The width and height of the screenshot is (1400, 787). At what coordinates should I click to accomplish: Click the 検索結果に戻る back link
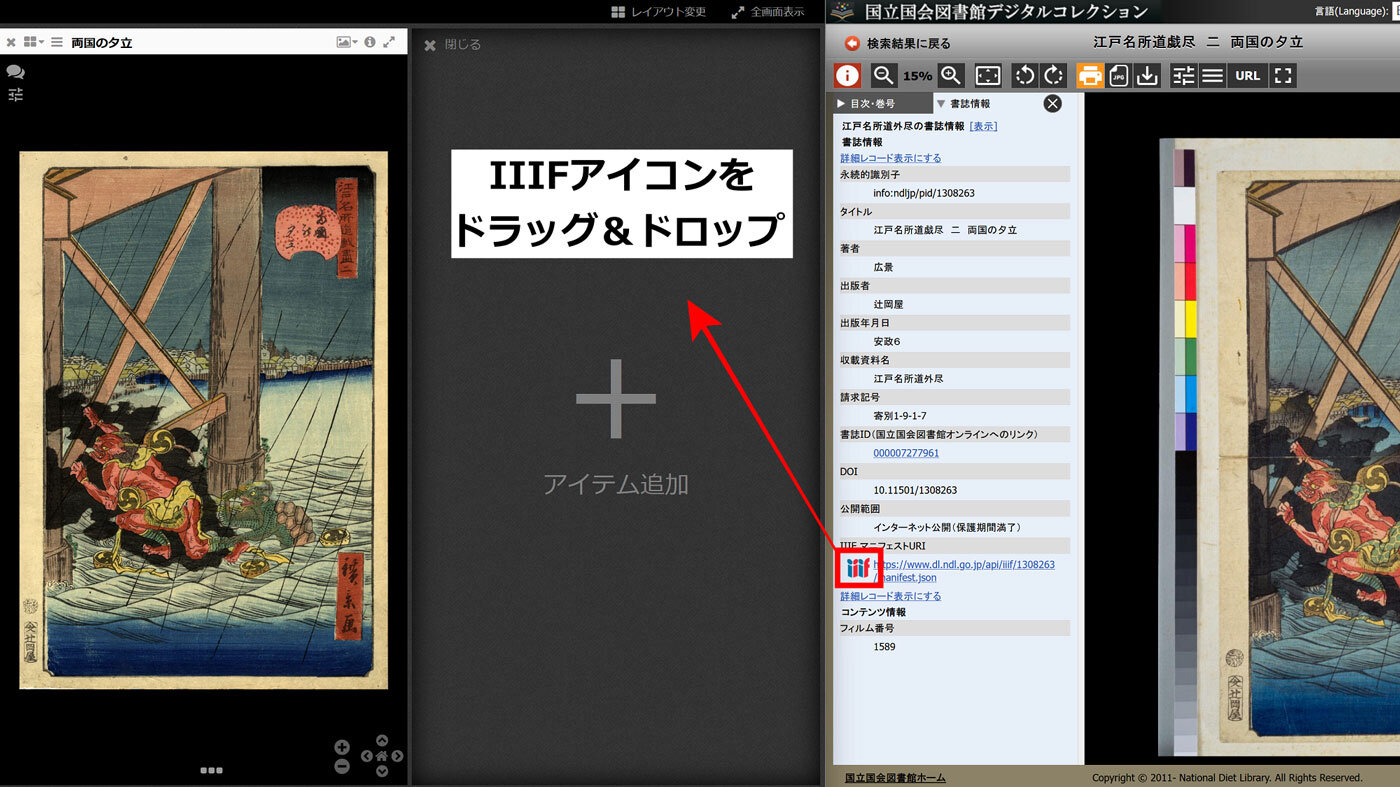coord(898,44)
